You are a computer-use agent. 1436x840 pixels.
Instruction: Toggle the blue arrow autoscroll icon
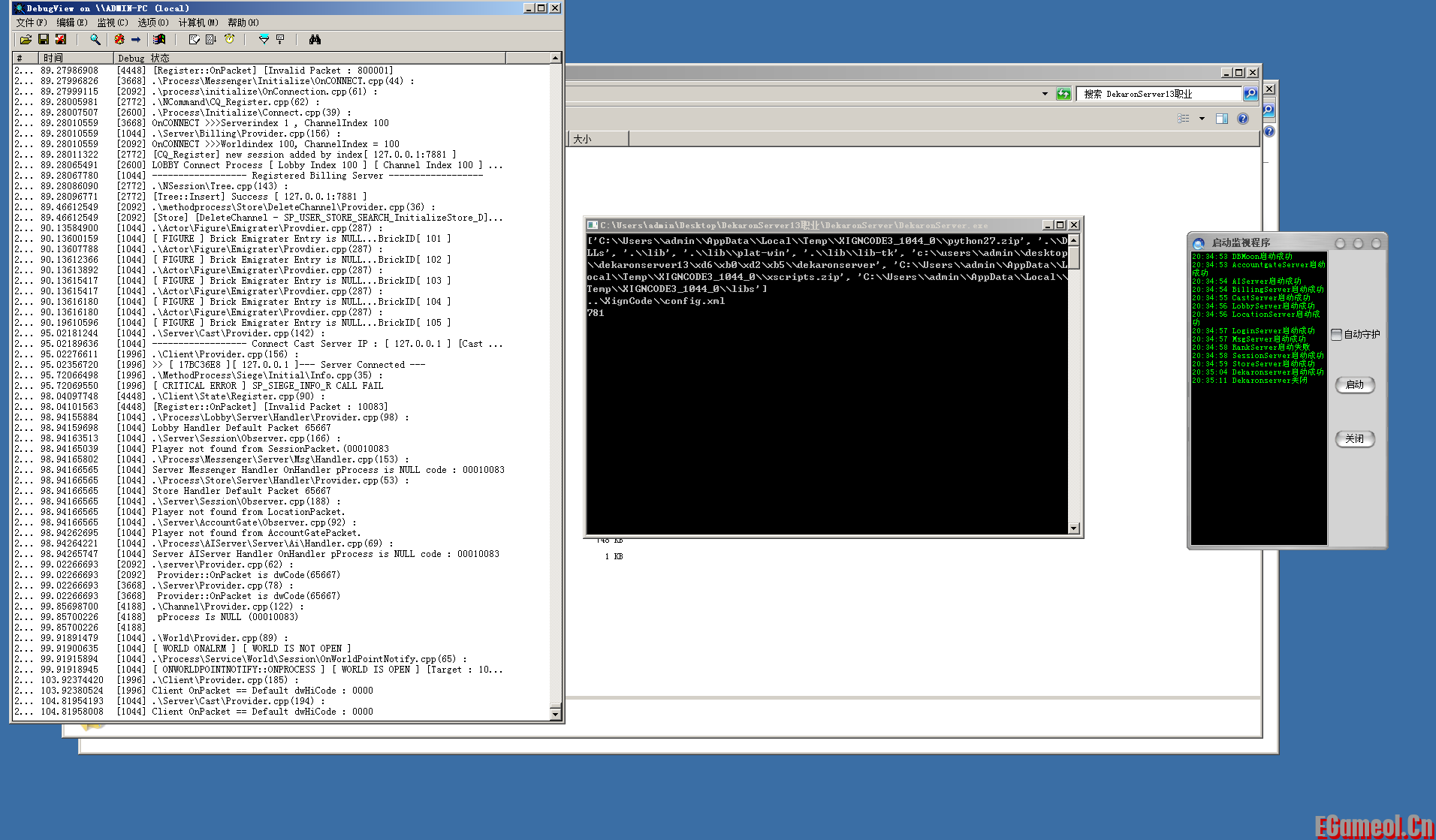click(136, 39)
